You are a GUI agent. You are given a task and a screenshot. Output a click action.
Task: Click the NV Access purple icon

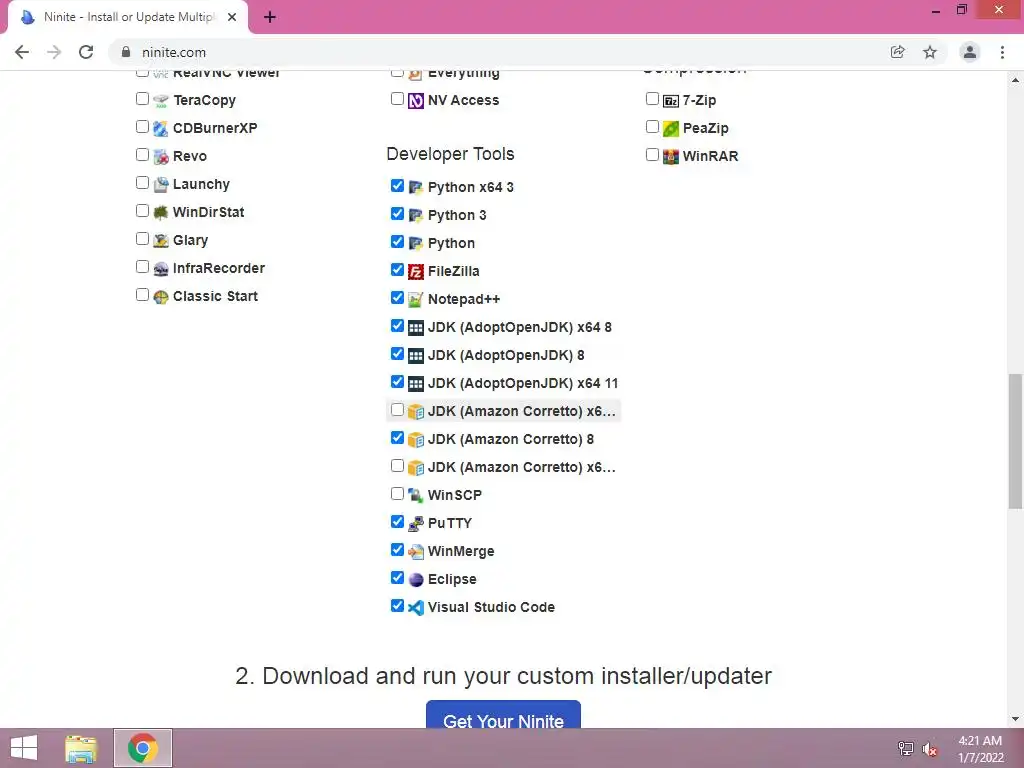416,101
